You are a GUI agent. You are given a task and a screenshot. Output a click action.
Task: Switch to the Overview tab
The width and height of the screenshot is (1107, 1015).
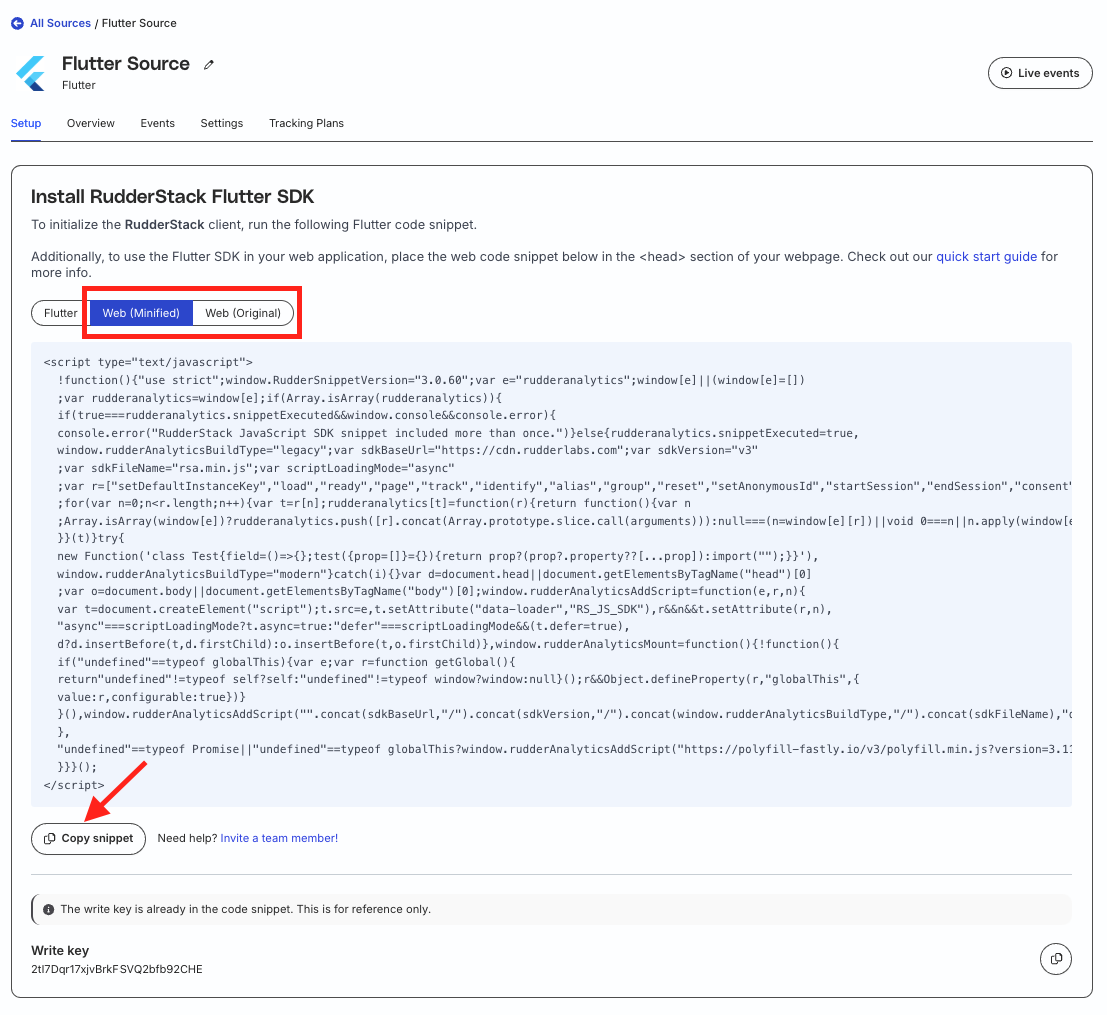tap(90, 123)
